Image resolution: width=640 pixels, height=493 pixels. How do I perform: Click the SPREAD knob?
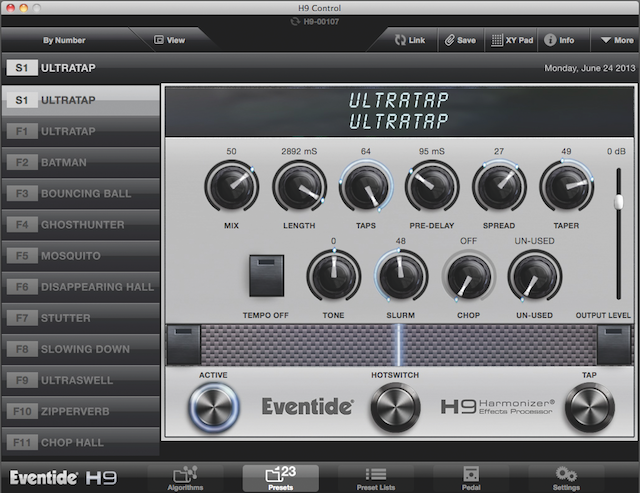(499, 187)
